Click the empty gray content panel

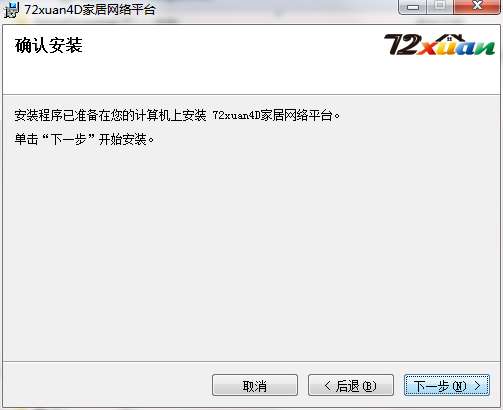coord(251,253)
